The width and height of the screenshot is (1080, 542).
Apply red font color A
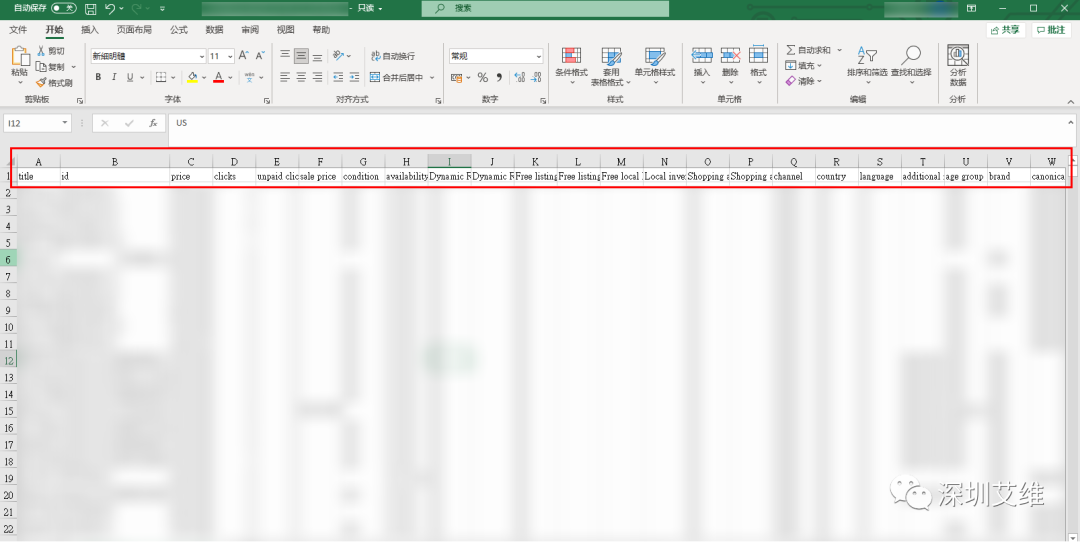(x=218, y=77)
